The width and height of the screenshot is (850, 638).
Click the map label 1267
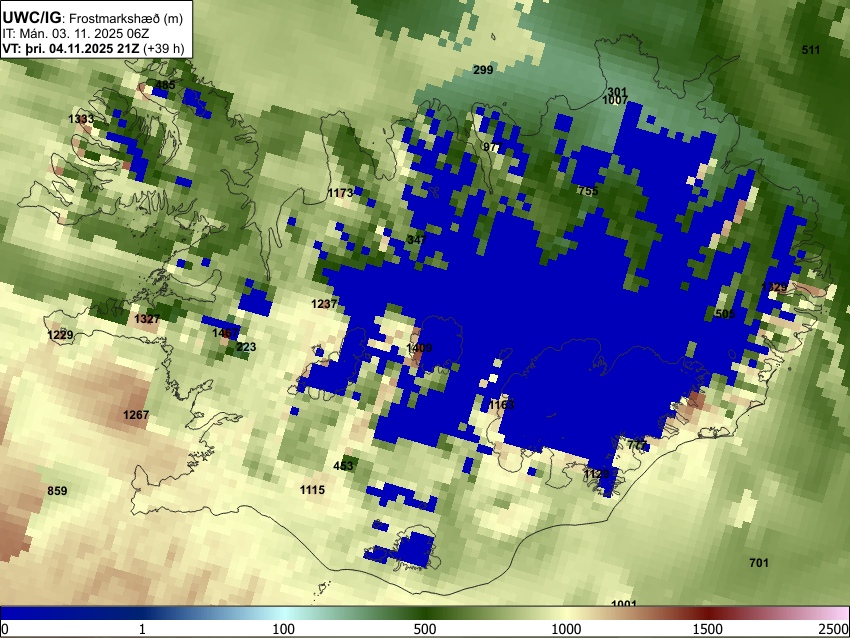pyautogui.click(x=136, y=415)
